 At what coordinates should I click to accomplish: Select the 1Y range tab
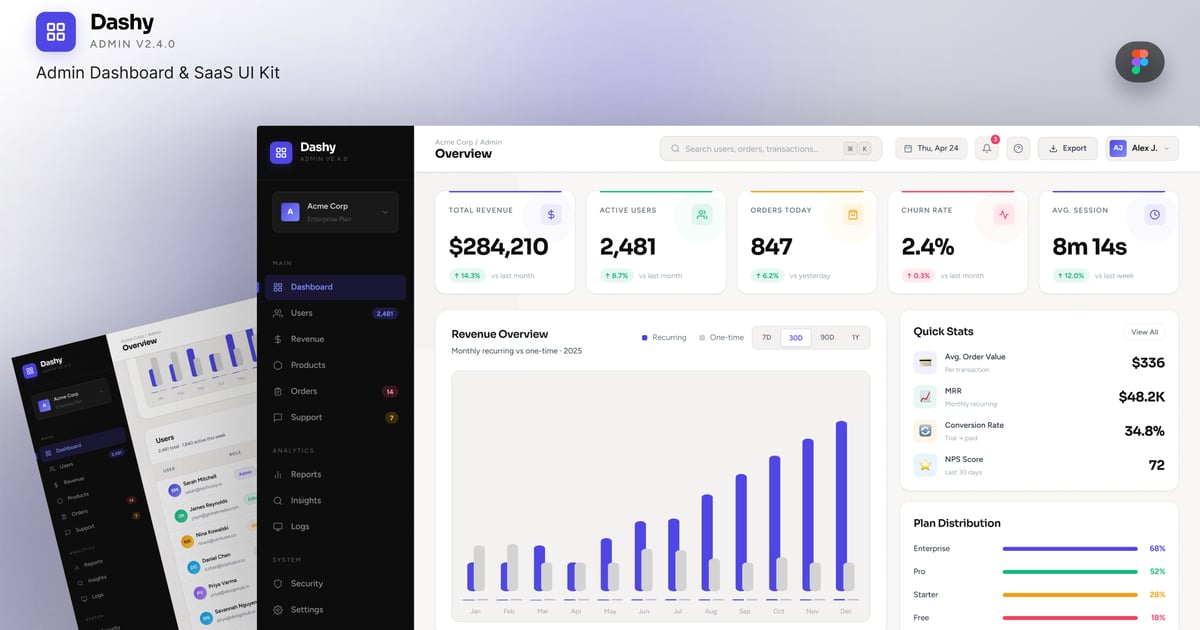pyautogui.click(x=855, y=338)
